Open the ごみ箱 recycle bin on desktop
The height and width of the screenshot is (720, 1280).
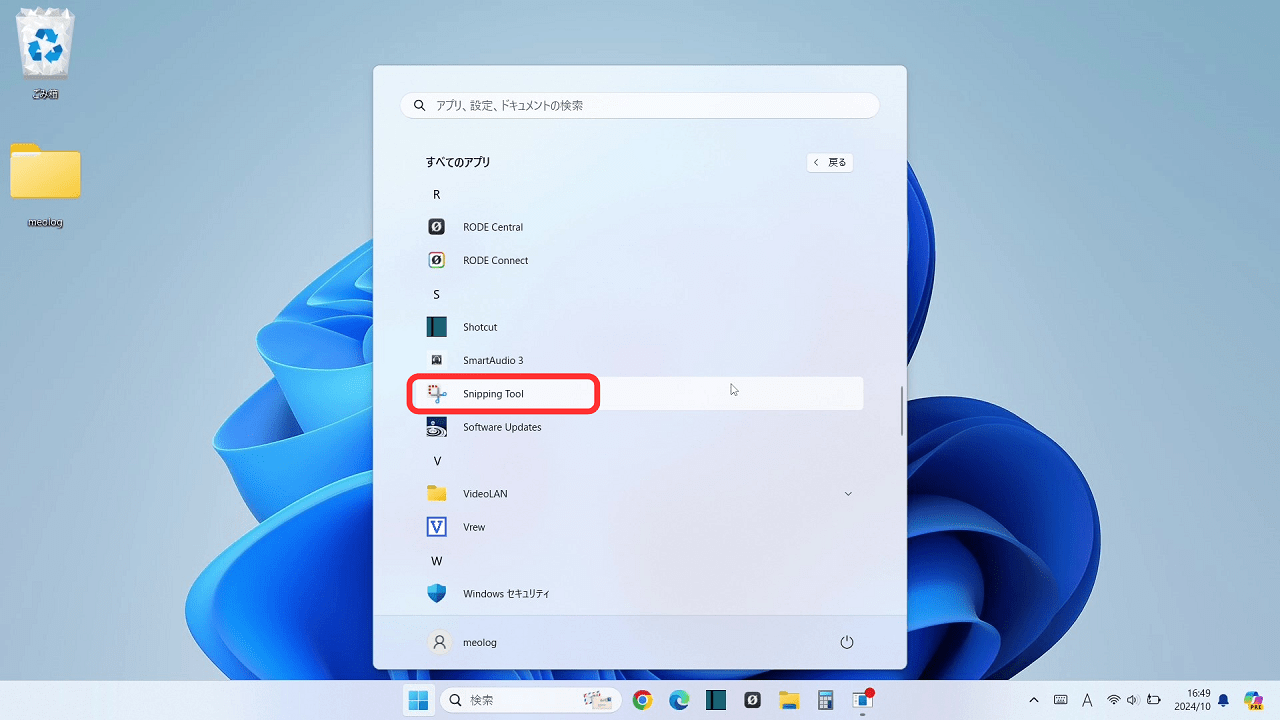[x=45, y=55]
